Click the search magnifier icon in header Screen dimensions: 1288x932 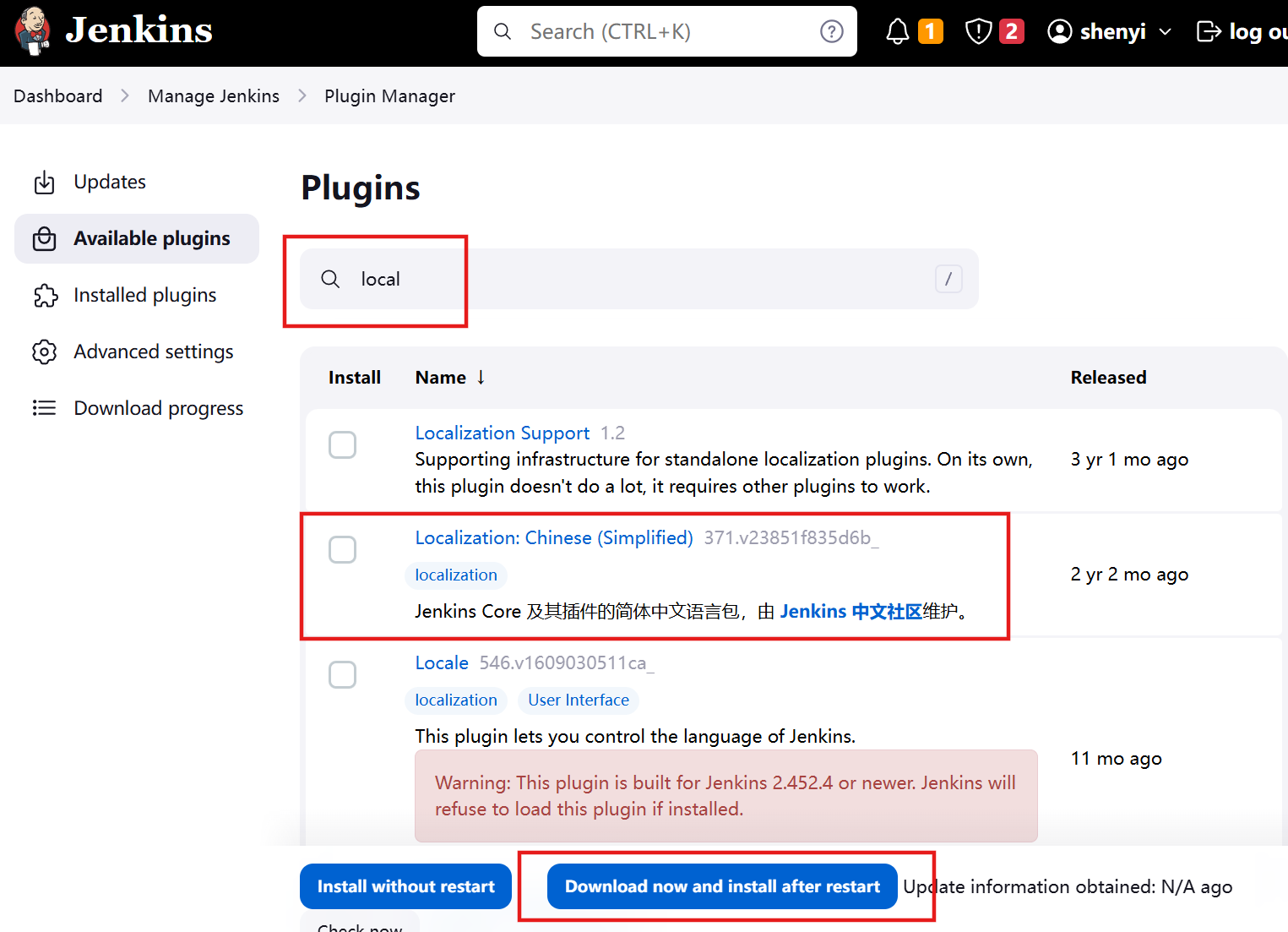pos(503,31)
